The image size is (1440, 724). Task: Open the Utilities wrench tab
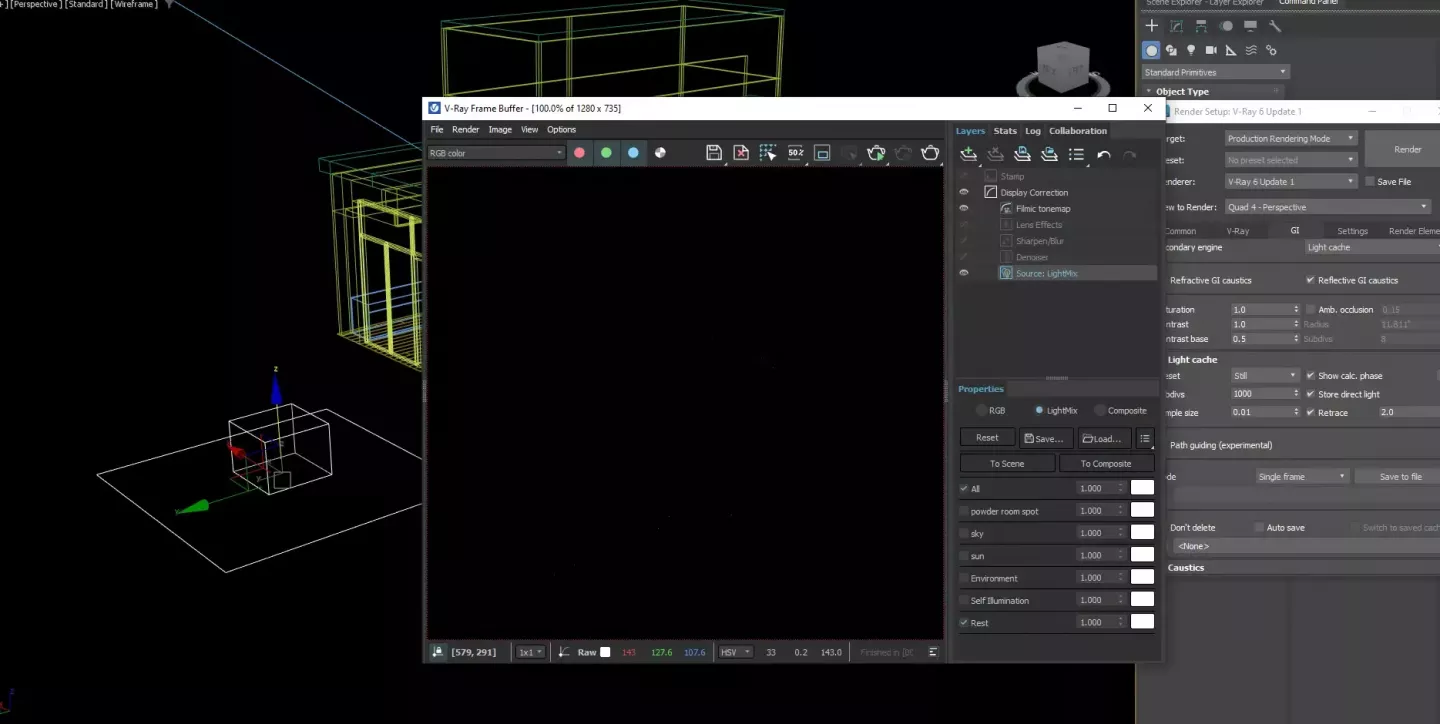pyautogui.click(x=1274, y=26)
